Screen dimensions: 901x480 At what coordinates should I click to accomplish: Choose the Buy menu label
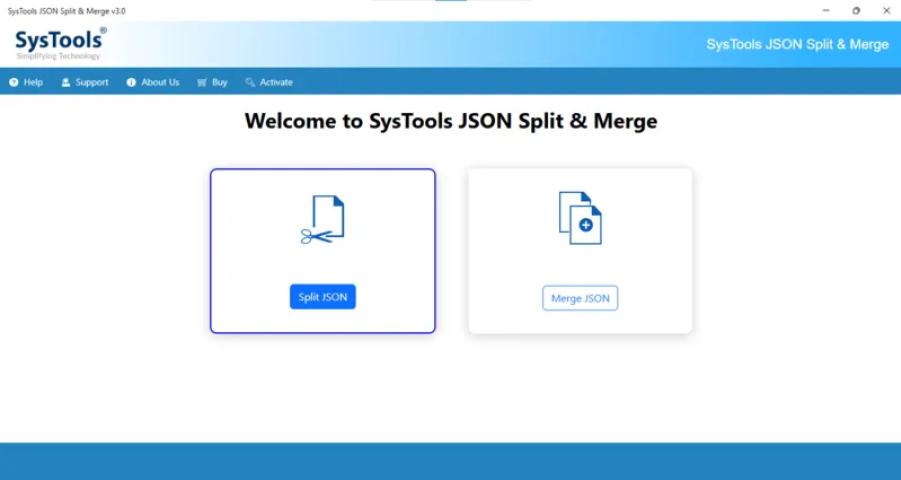220,82
